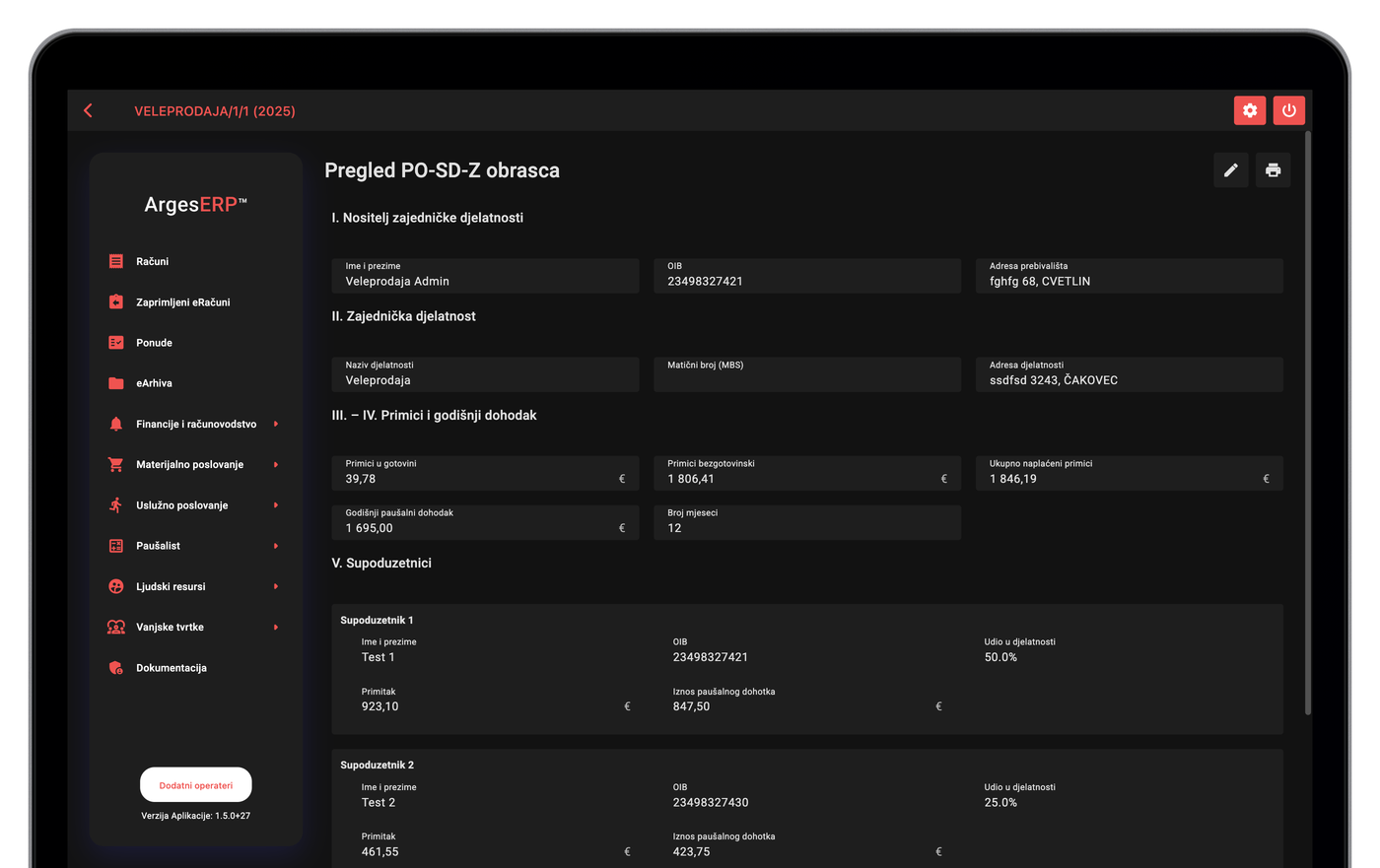The image size is (1380, 868).
Task: Click the empty Matični broj (MBS) field
Action: point(807,374)
